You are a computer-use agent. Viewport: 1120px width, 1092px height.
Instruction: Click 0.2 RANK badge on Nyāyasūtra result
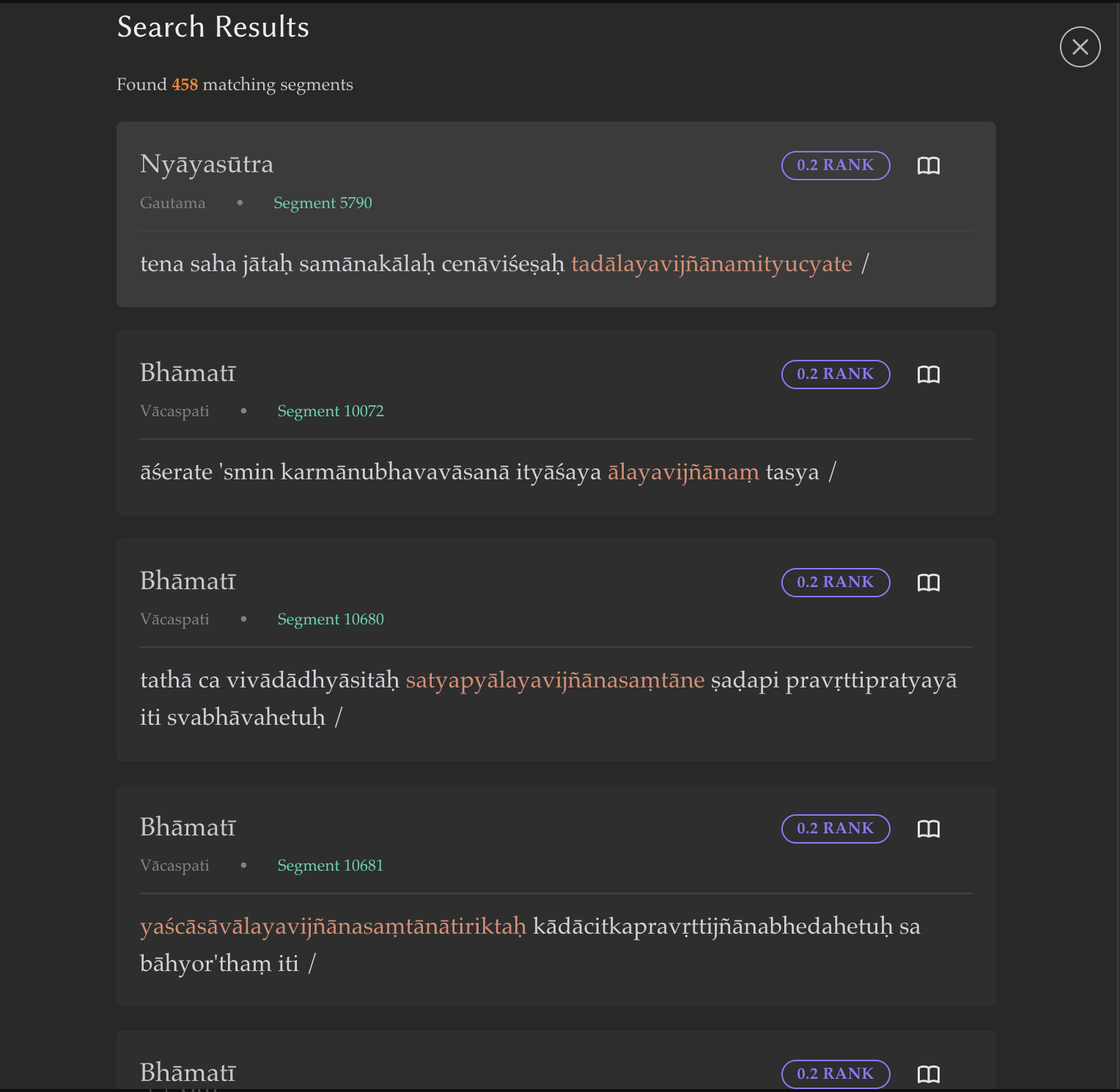(x=835, y=166)
